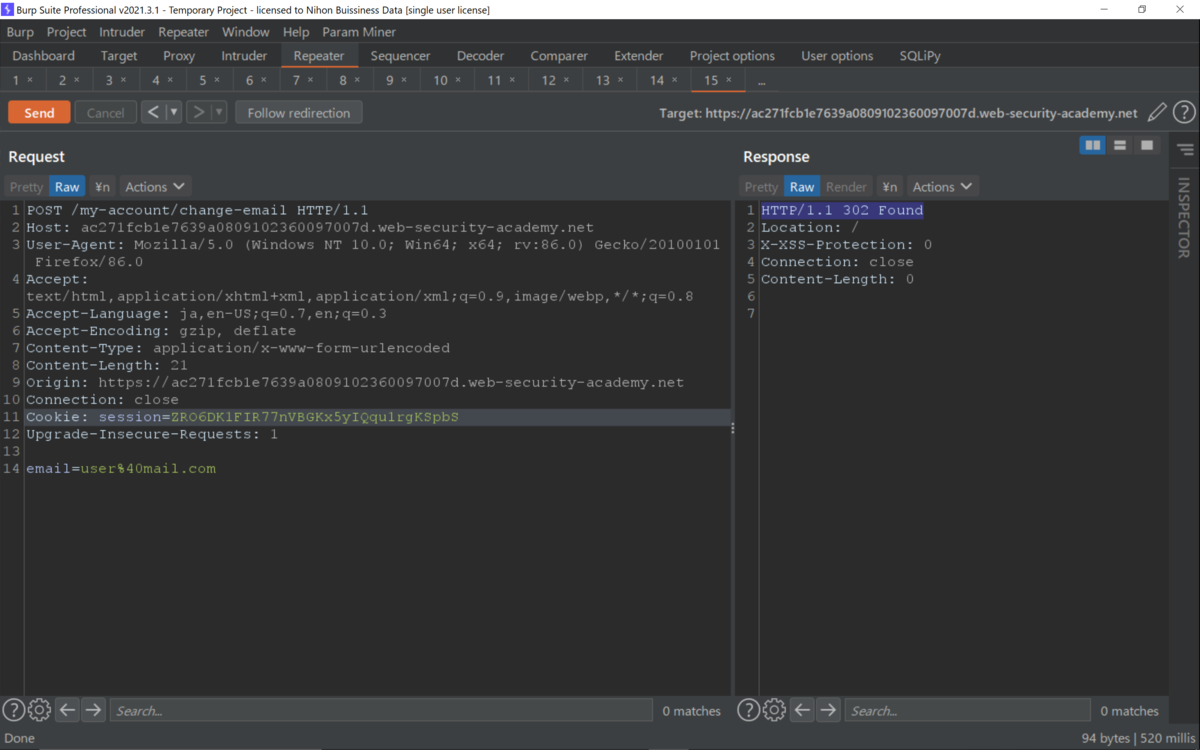Go to previous response search match
The width and height of the screenshot is (1200, 750).
[x=802, y=710]
